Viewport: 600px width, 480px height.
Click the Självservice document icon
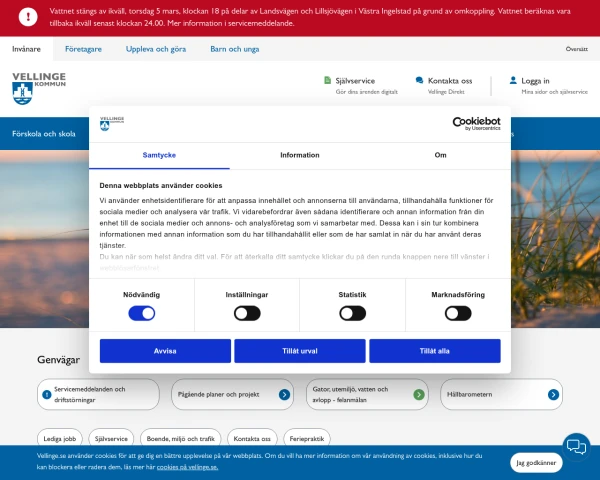[327, 81]
